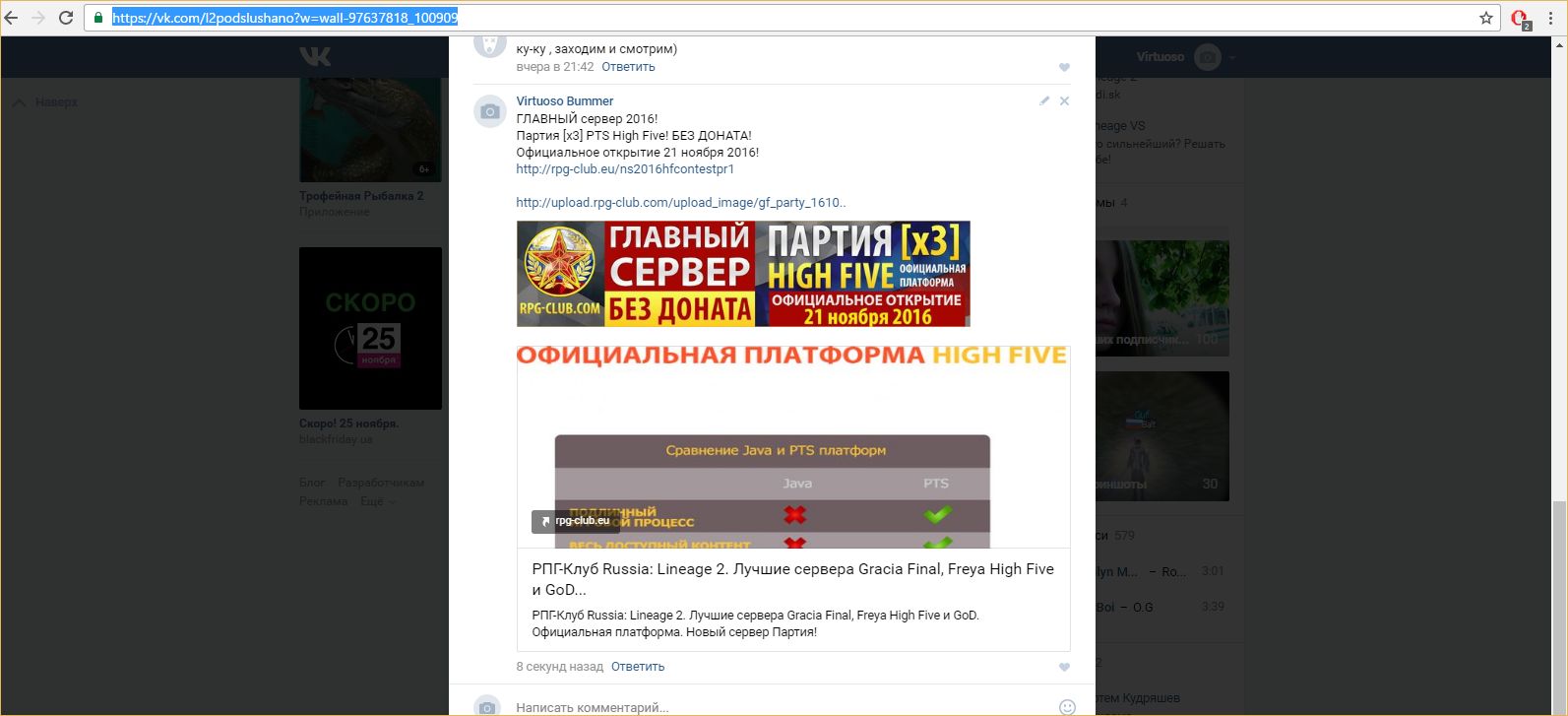Open the Virtuoso Bummer profile name link
This screenshot has width=1568, height=716.
point(565,101)
